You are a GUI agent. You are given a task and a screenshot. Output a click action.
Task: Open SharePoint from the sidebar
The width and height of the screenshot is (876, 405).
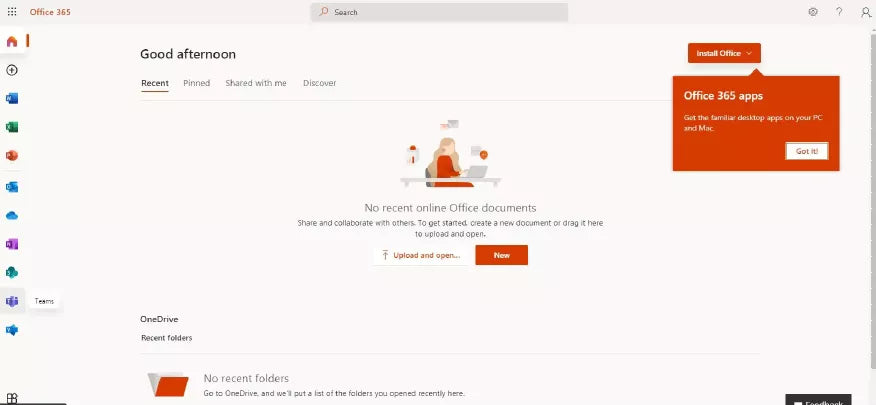tap(12, 272)
